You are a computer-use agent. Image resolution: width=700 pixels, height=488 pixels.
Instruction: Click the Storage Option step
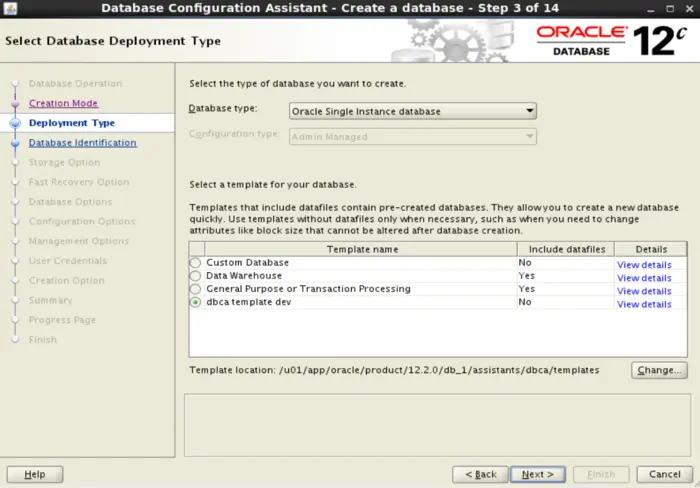64,162
